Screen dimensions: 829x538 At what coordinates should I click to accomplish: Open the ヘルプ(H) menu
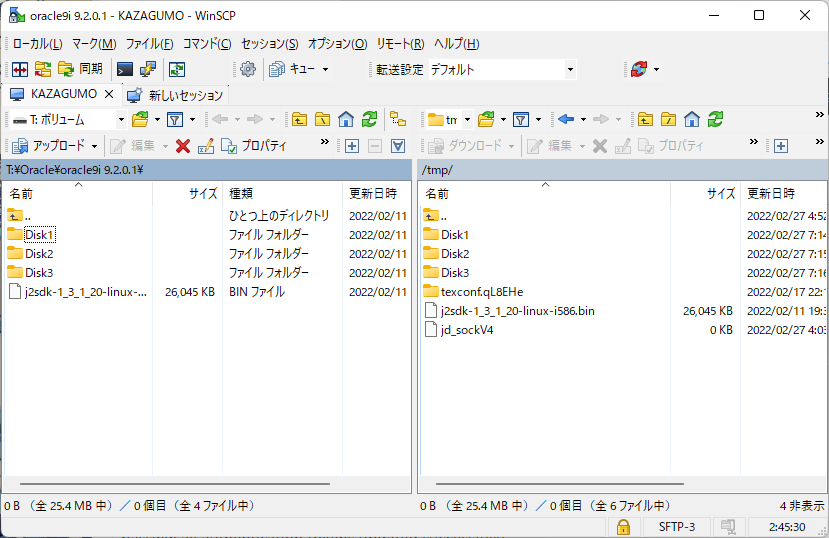coord(456,44)
